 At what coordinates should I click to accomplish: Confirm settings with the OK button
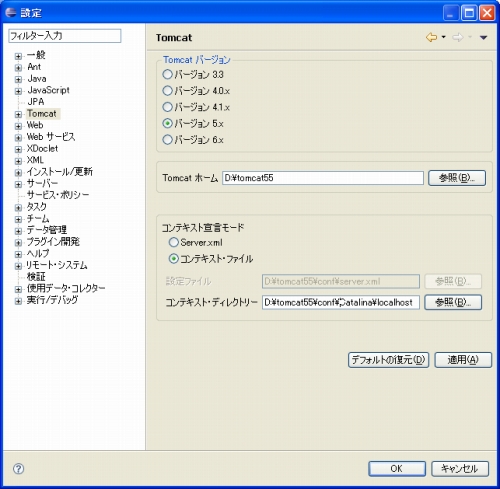(397, 469)
